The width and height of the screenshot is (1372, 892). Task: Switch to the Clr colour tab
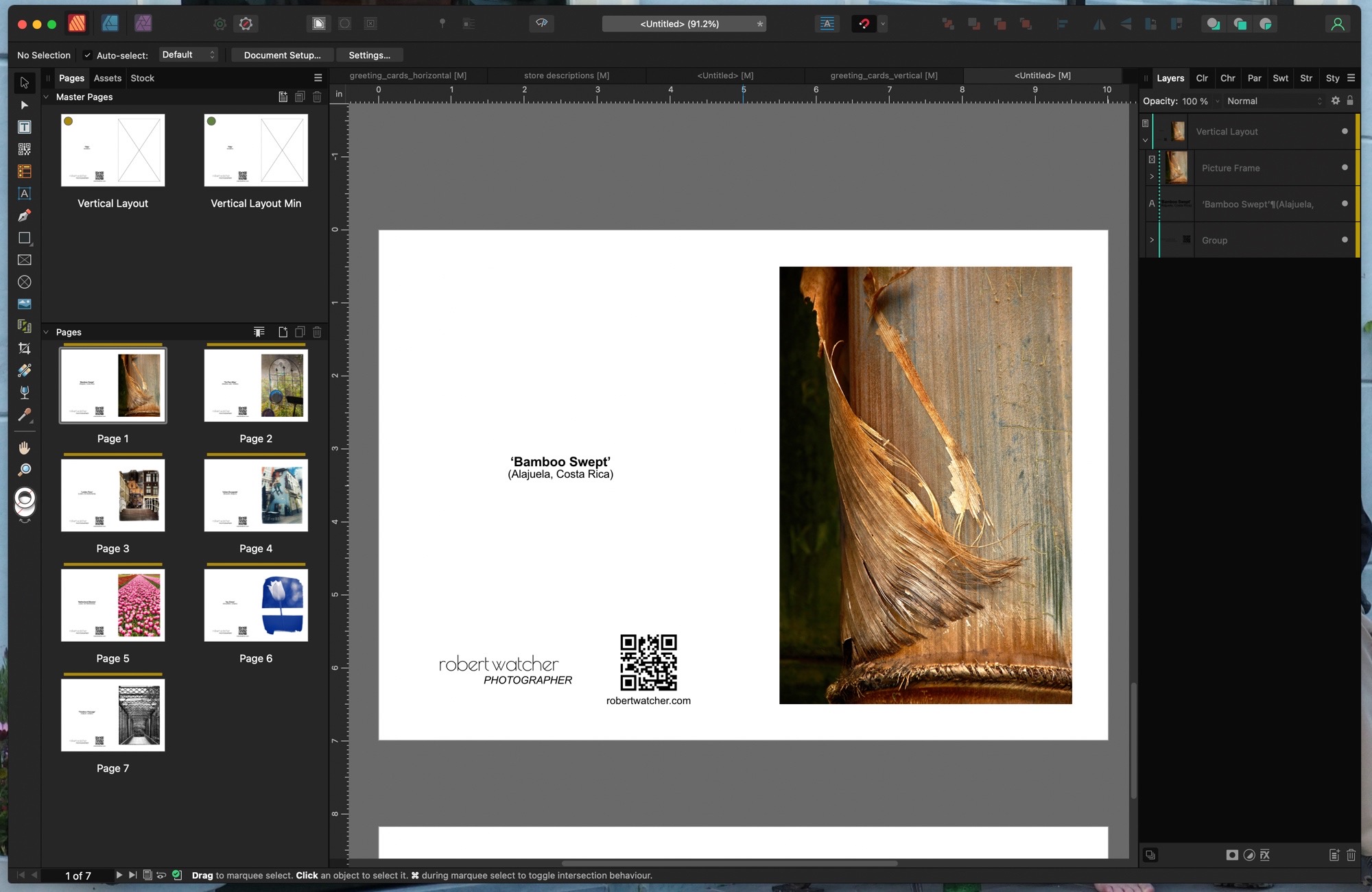point(1202,78)
